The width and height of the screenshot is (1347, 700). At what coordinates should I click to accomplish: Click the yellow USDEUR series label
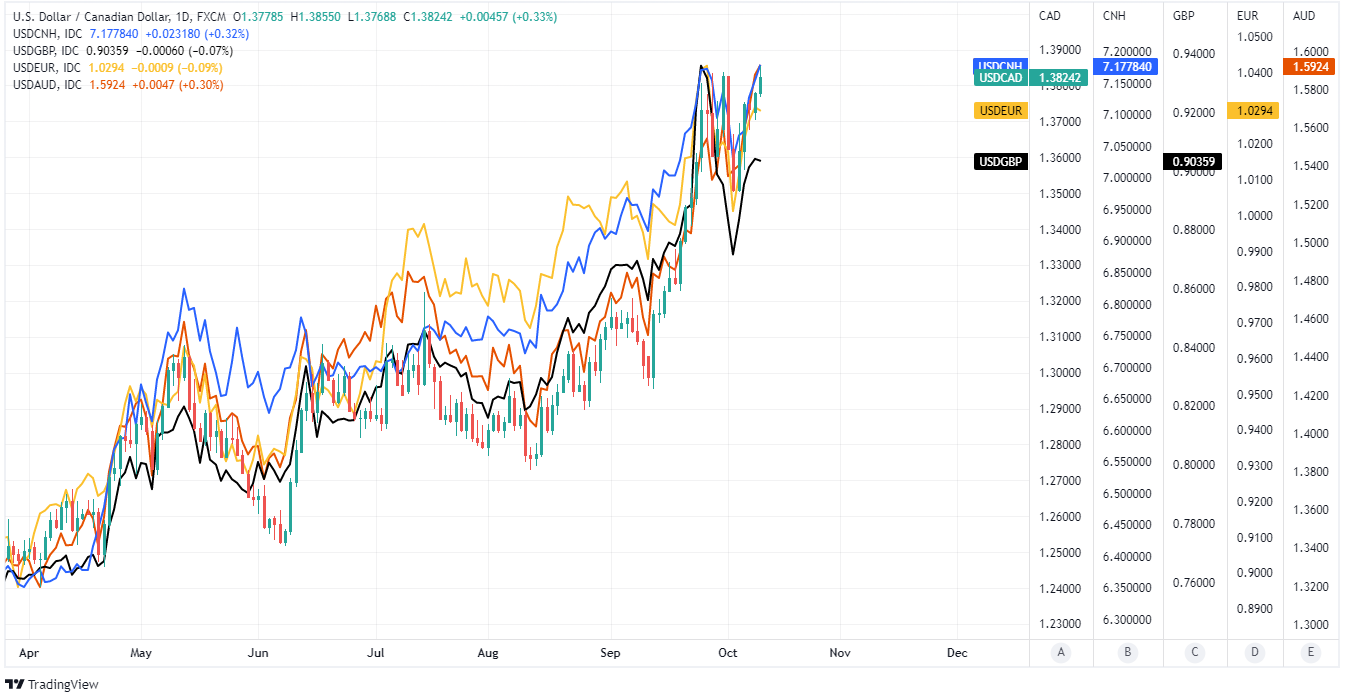click(x=1001, y=110)
